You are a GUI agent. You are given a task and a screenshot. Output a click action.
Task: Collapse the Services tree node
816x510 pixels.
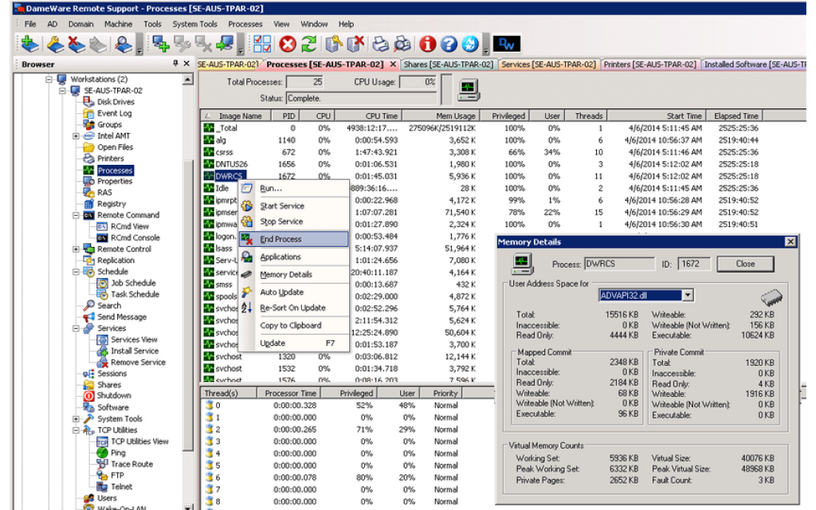76,328
